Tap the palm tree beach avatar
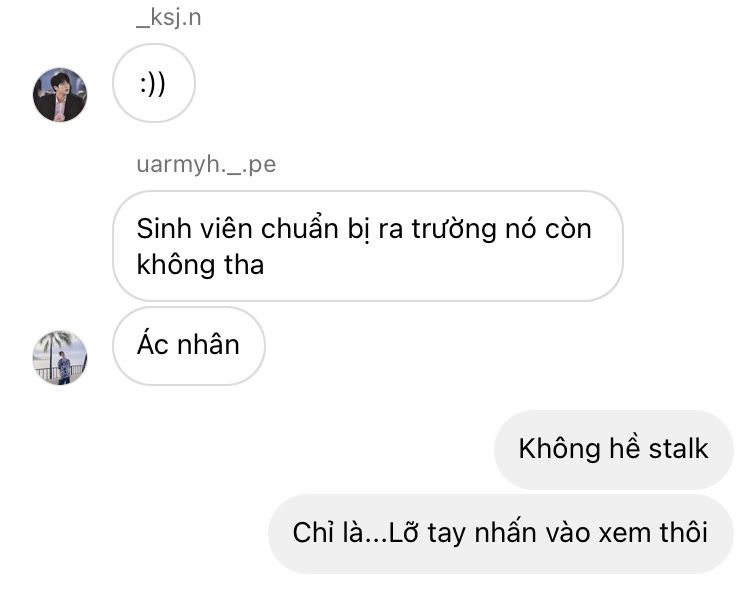750x592 pixels. coord(60,357)
